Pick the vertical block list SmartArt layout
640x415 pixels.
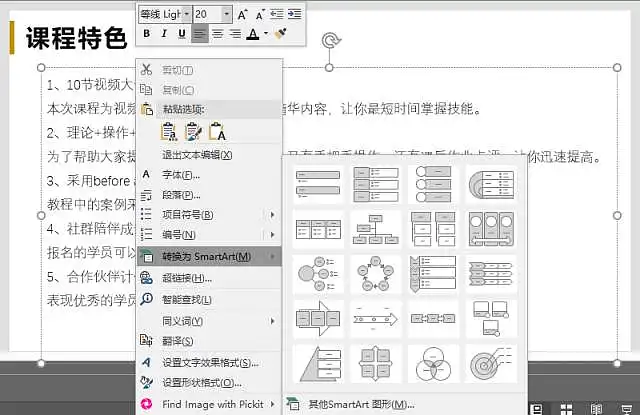376,184
